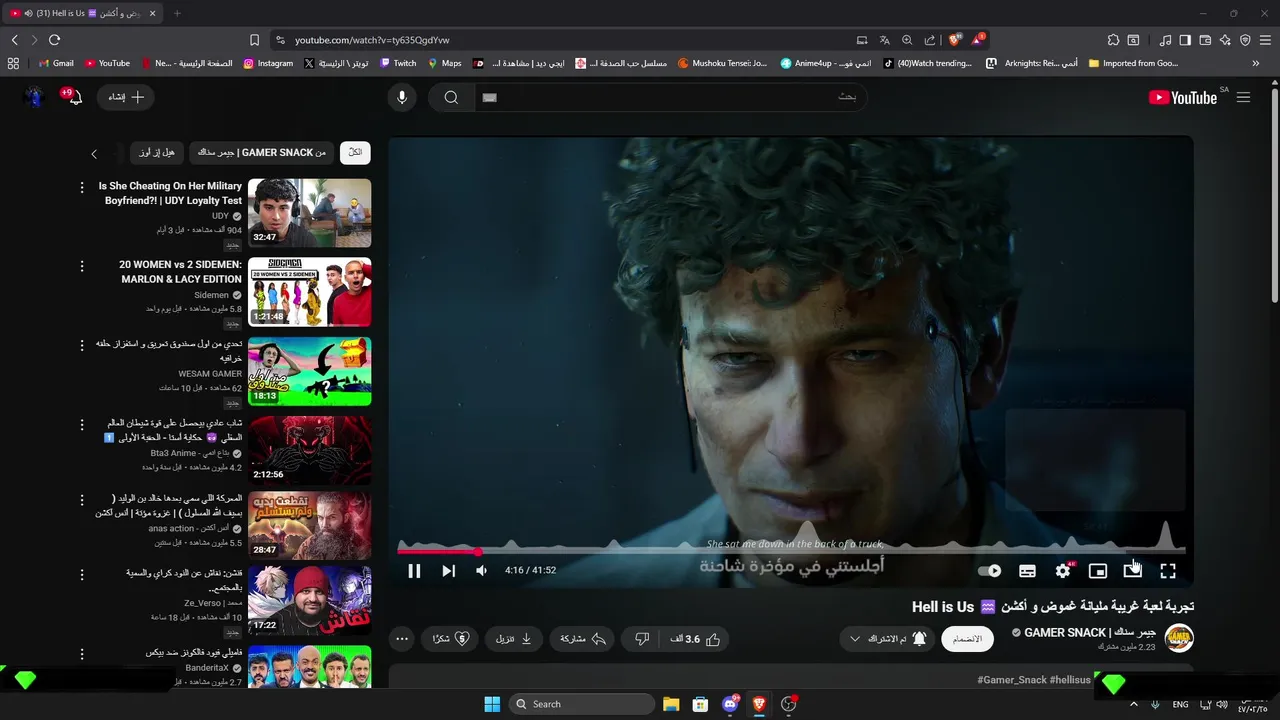This screenshot has height=720, width=1280.
Task: Open 20 WOMEN vs 2 SIDEMEN thumbnail
Action: coord(309,292)
